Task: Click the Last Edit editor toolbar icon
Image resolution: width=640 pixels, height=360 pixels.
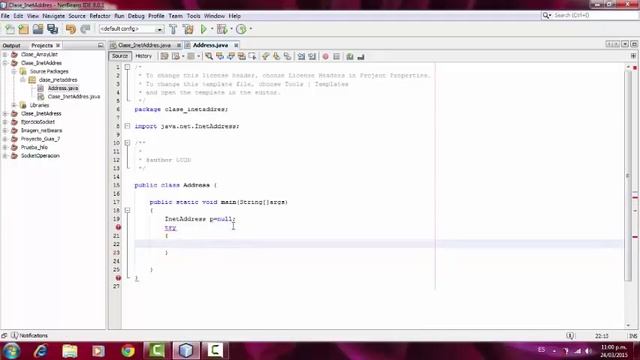Action: [x=164, y=56]
